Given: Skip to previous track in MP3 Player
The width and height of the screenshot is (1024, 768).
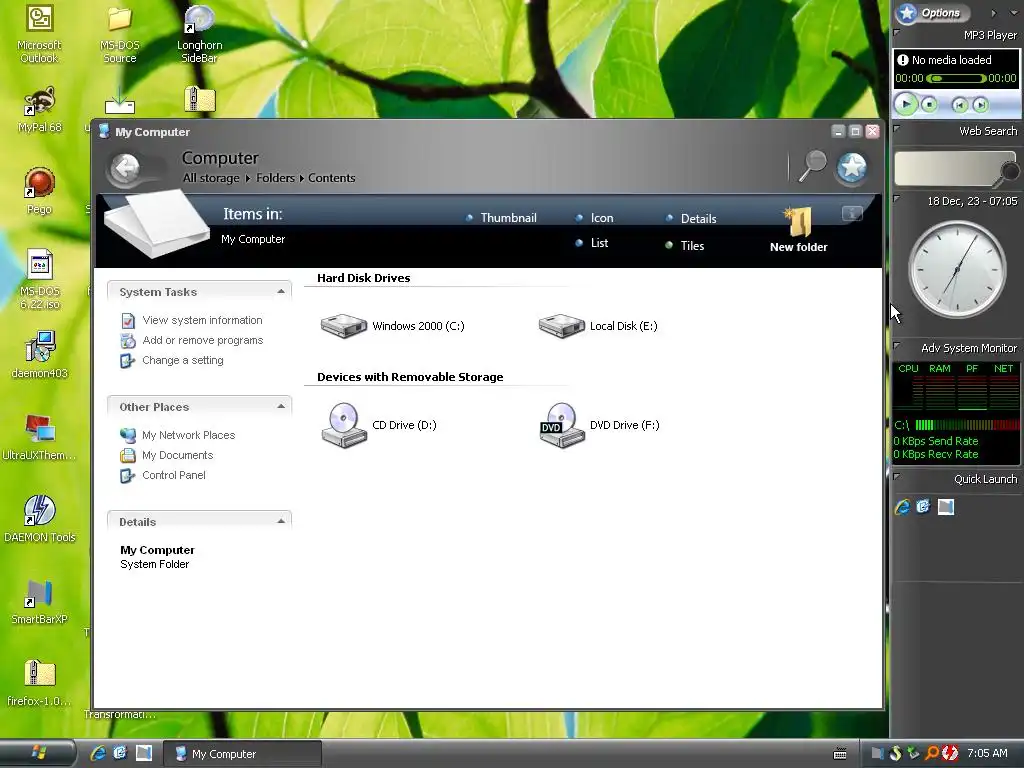Looking at the screenshot, I should click(x=959, y=104).
